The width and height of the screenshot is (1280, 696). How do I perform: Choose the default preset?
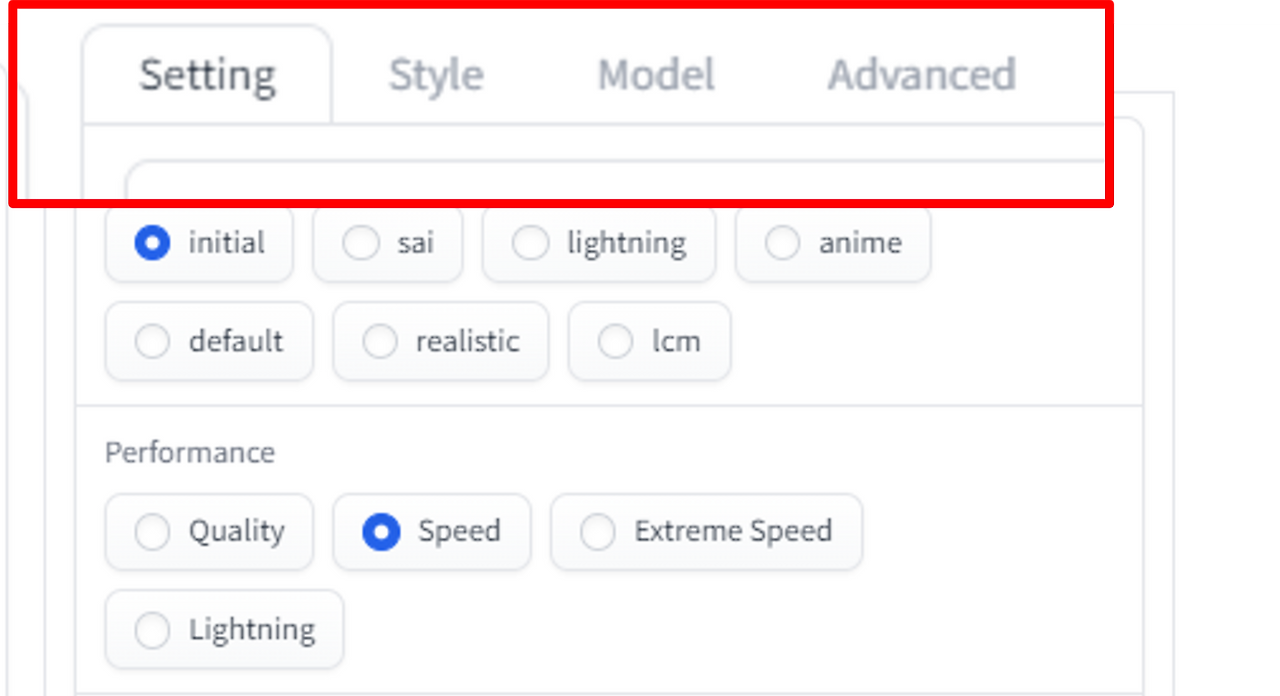tap(209, 341)
